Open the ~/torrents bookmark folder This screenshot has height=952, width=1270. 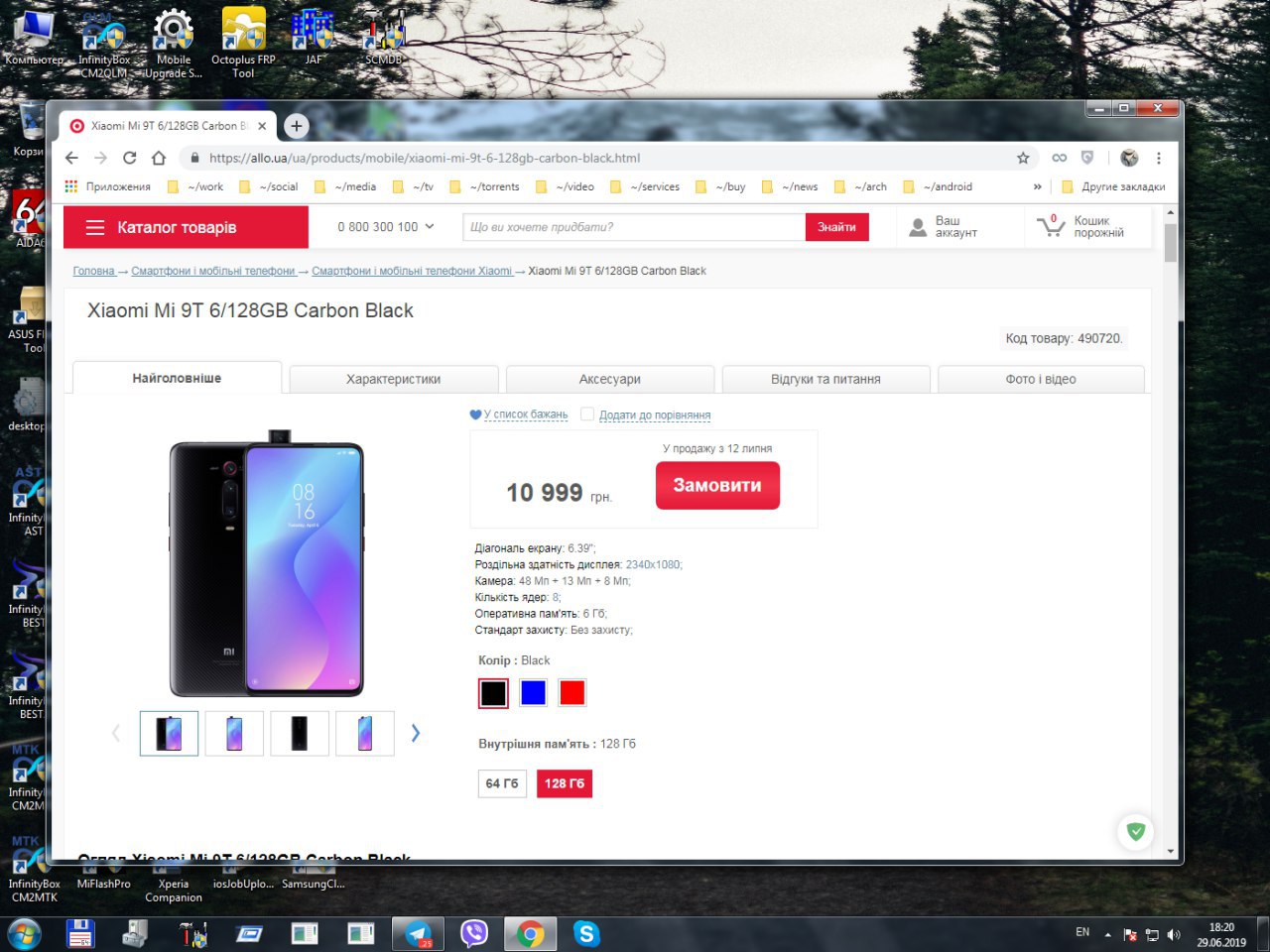point(484,186)
